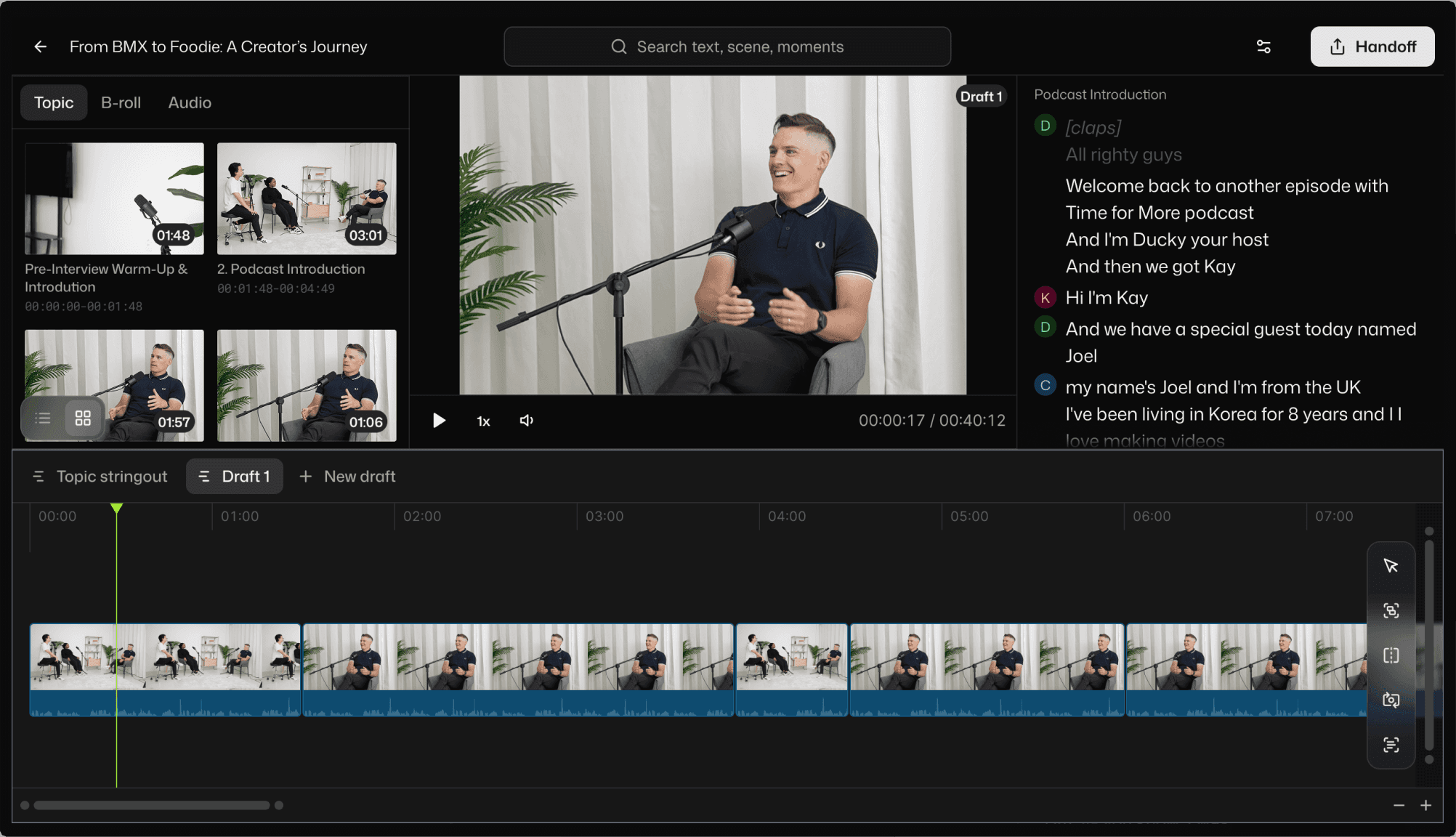Image resolution: width=1456 pixels, height=837 pixels.
Task: Click the search magnifier icon
Action: [619, 46]
